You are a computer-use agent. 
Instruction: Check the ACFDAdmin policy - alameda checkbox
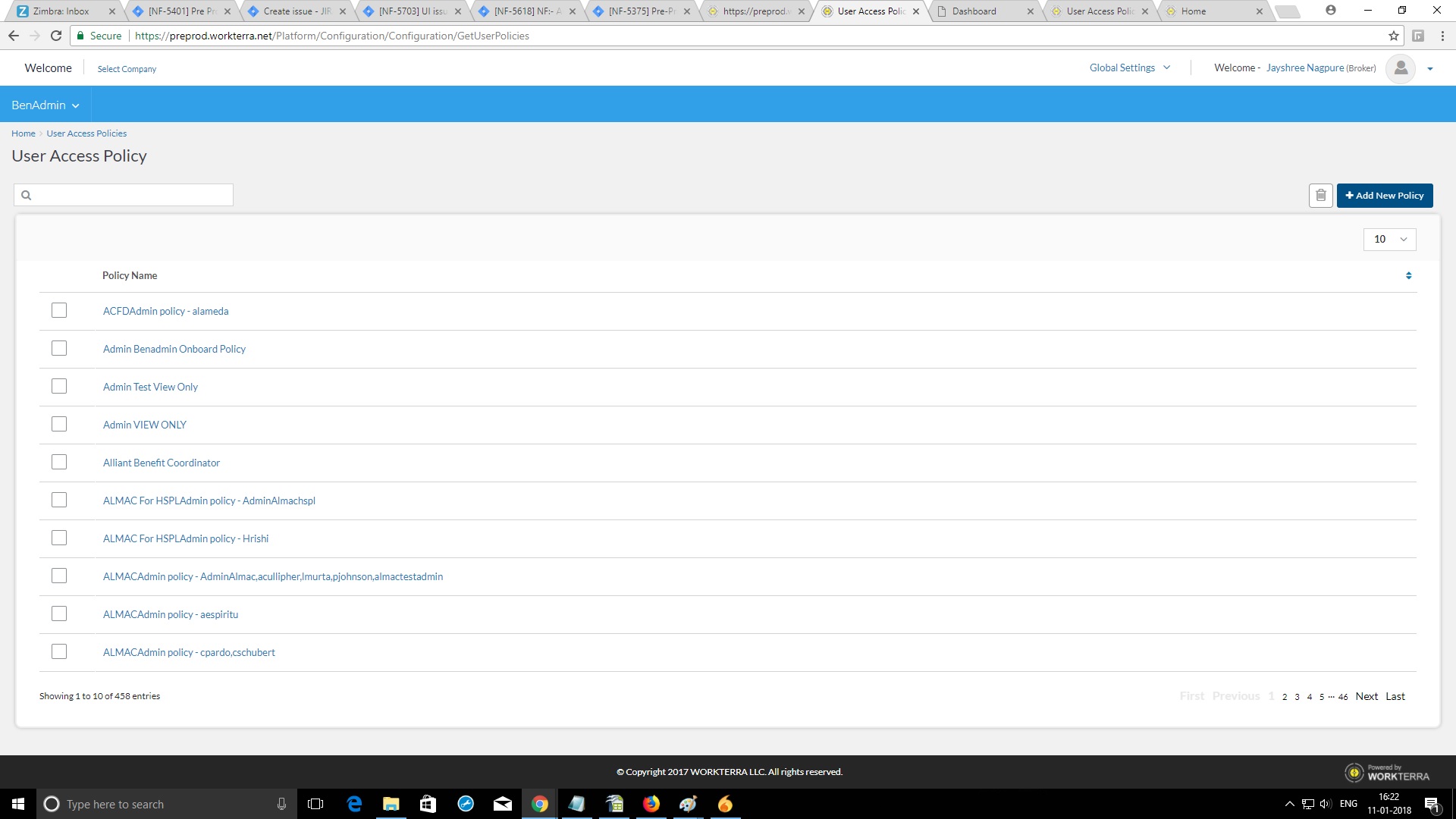[x=59, y=311]
